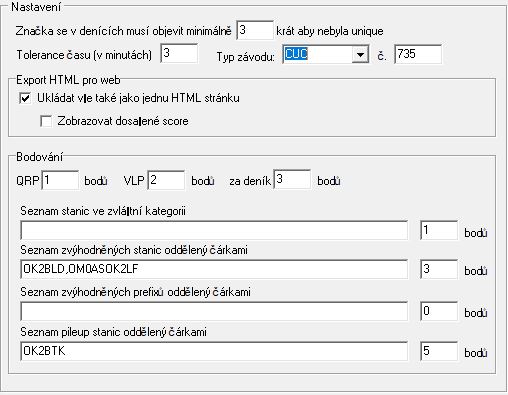Click the za deník points field
Screen dimensions: 508x395
(x=292, y=179)
